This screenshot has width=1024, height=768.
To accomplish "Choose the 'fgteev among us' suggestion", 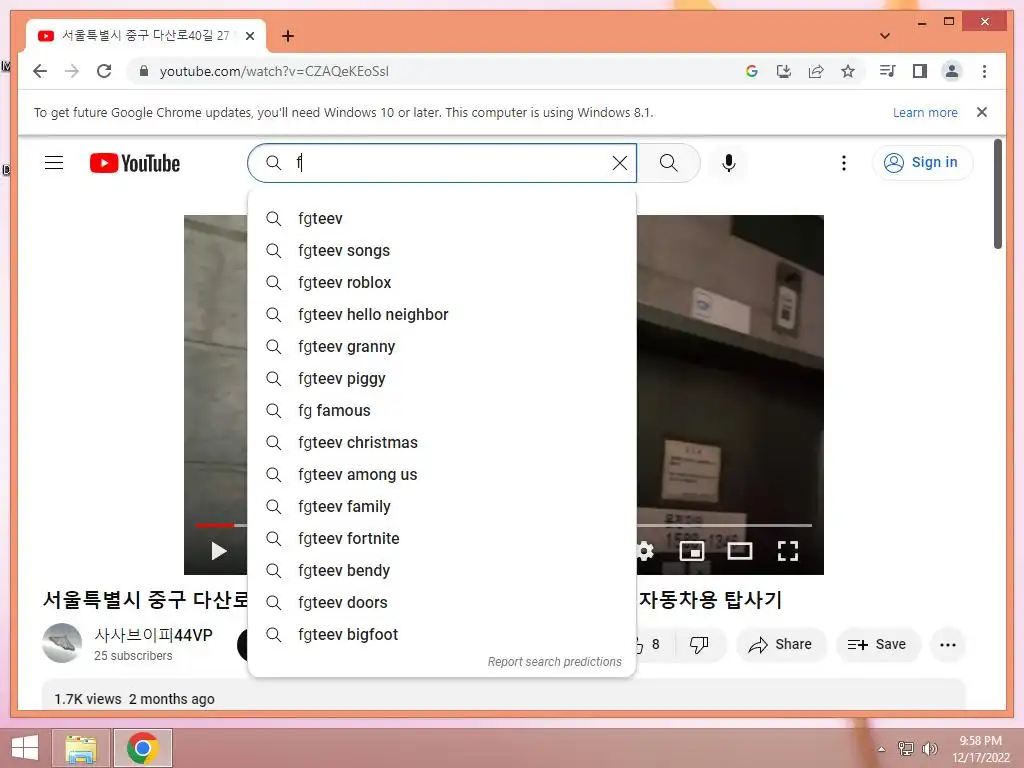I will pyautogui.click(x=441, y=474).
